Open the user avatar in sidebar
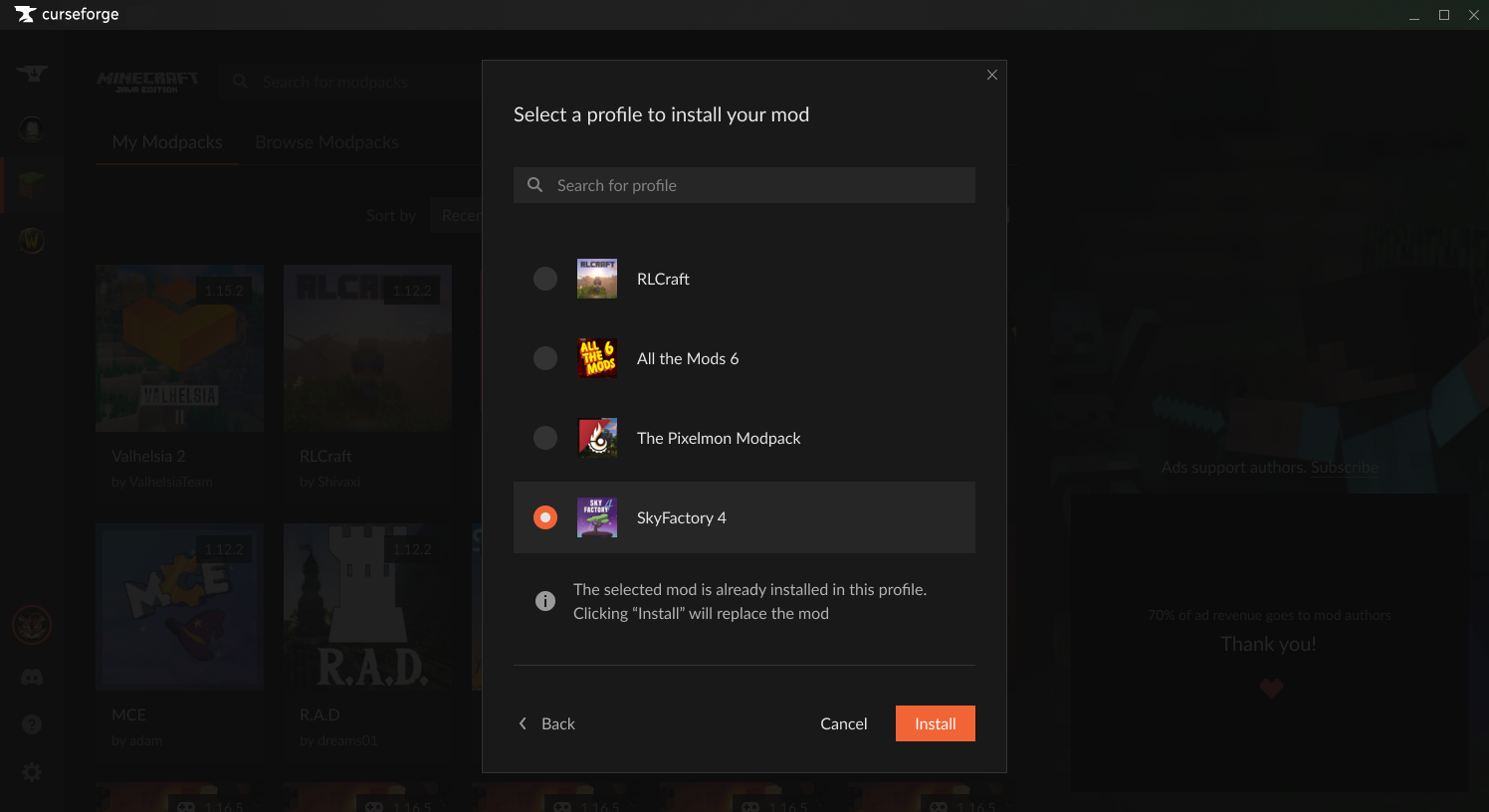This screenshot has width=1489, height=812. (x=32, y=625)
